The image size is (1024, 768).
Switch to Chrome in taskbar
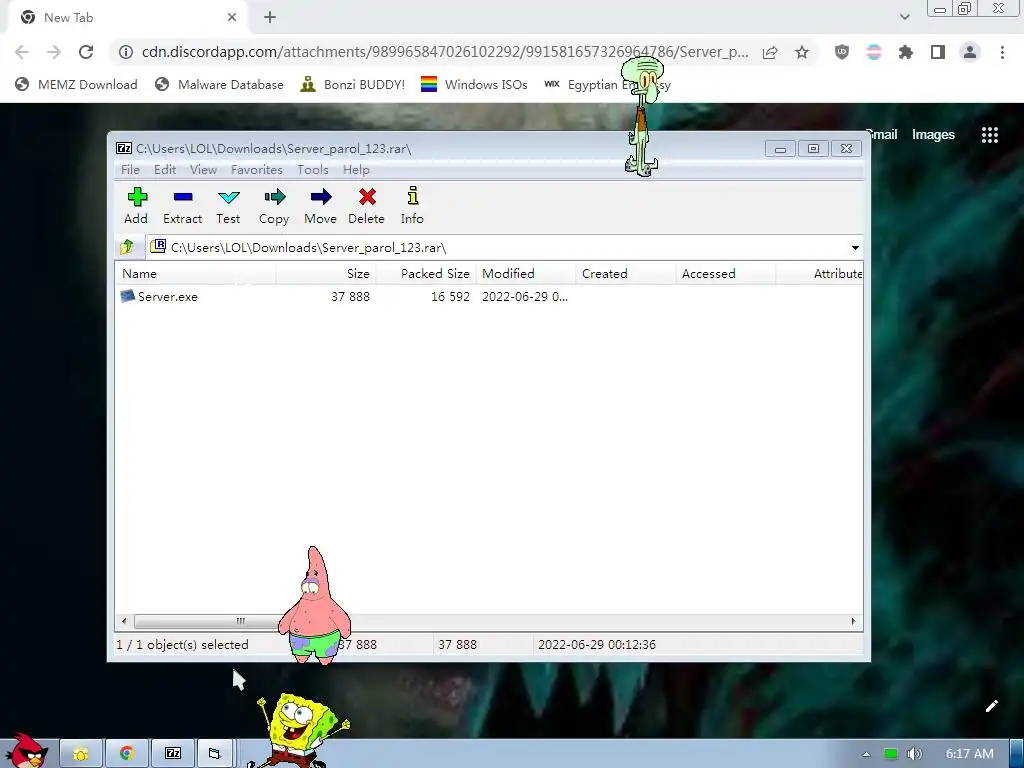(x=127, y=754)
